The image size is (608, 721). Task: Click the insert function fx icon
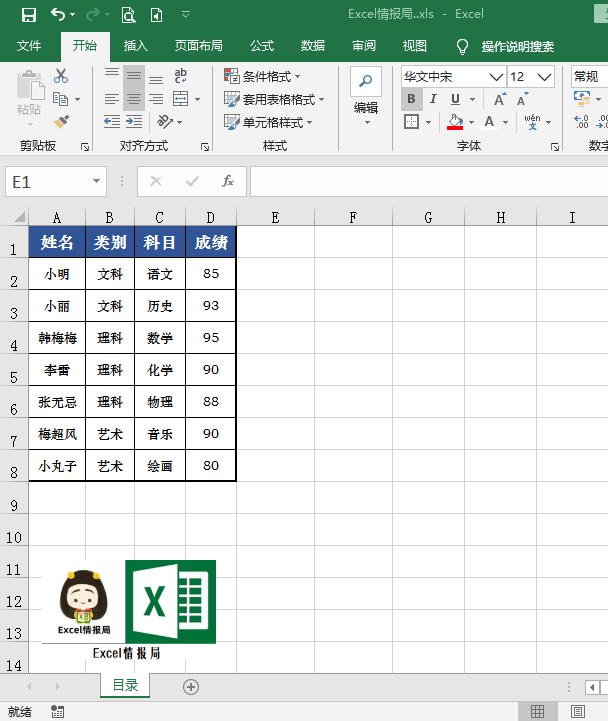click(x=228, y=181)
